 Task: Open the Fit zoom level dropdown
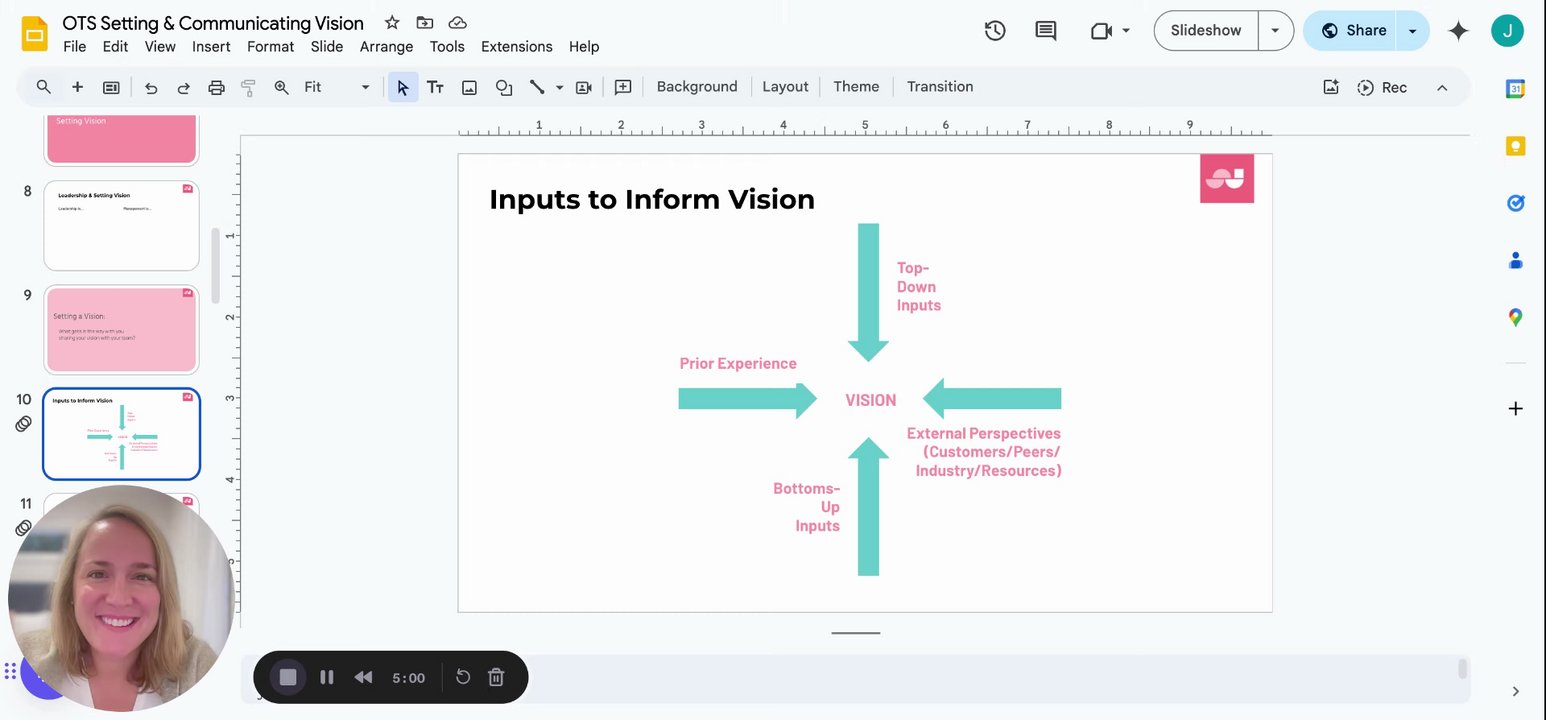pos(337,87)
